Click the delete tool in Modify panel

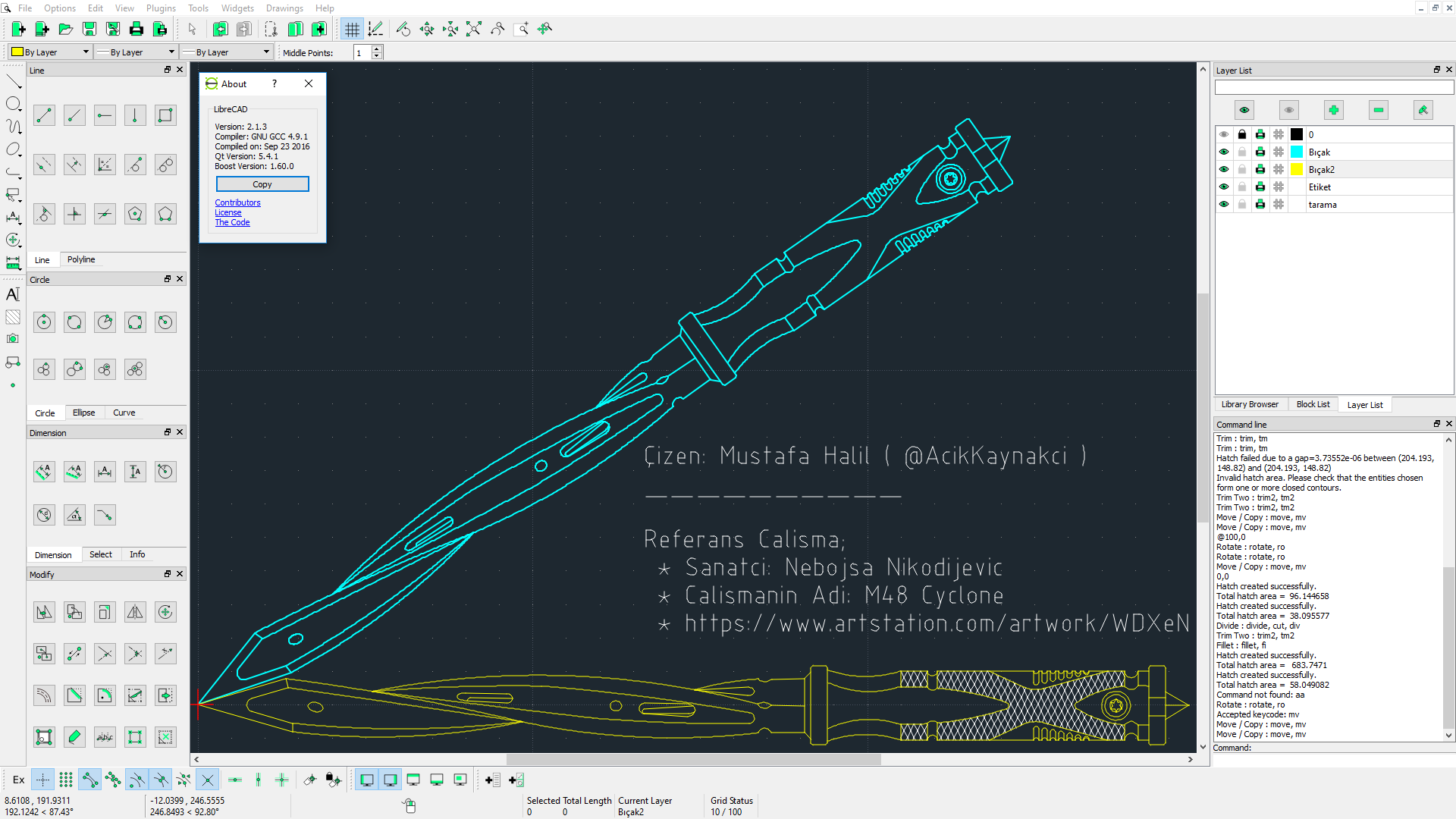tap(165, 737)
